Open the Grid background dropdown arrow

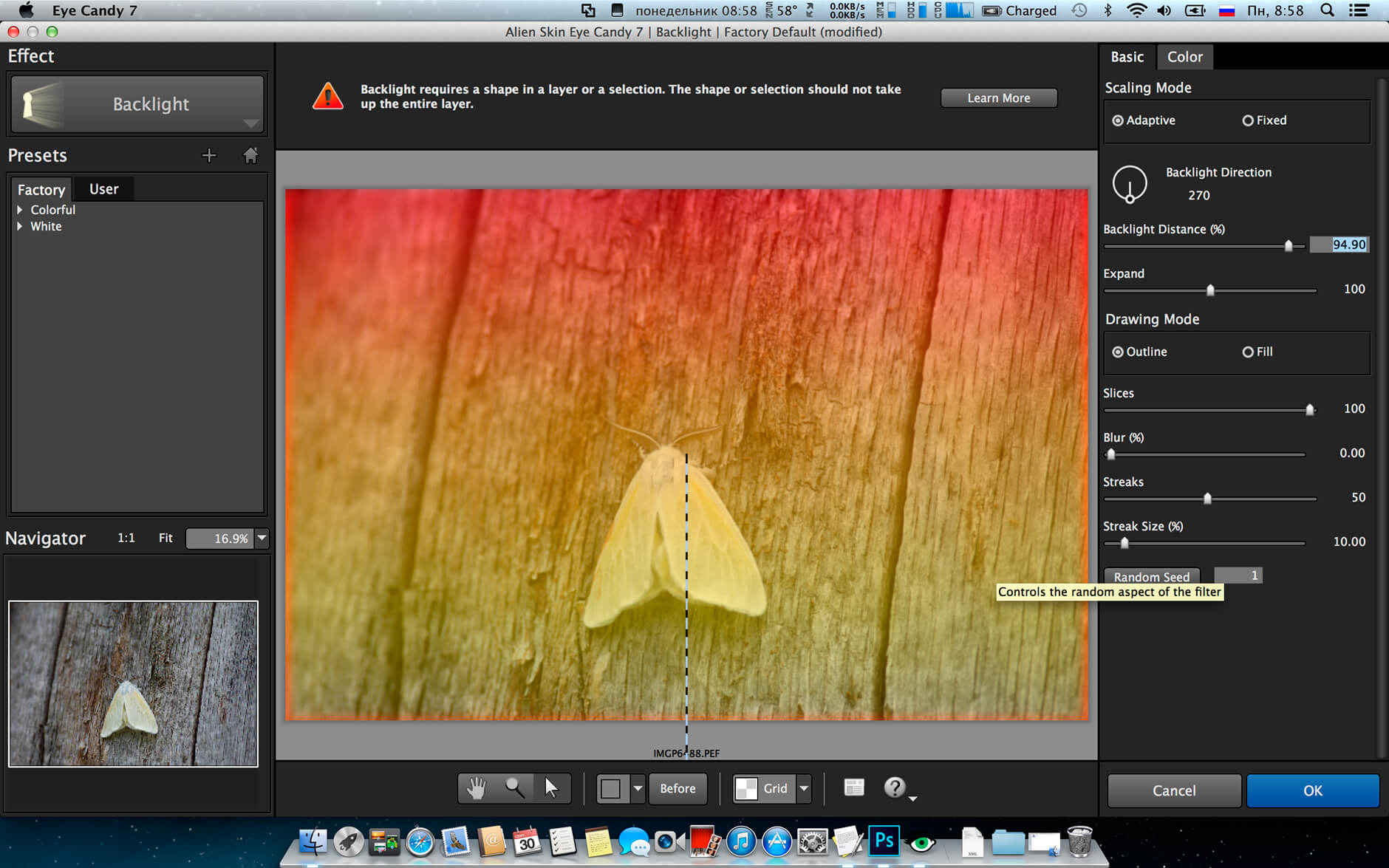[x=804, y=789]
